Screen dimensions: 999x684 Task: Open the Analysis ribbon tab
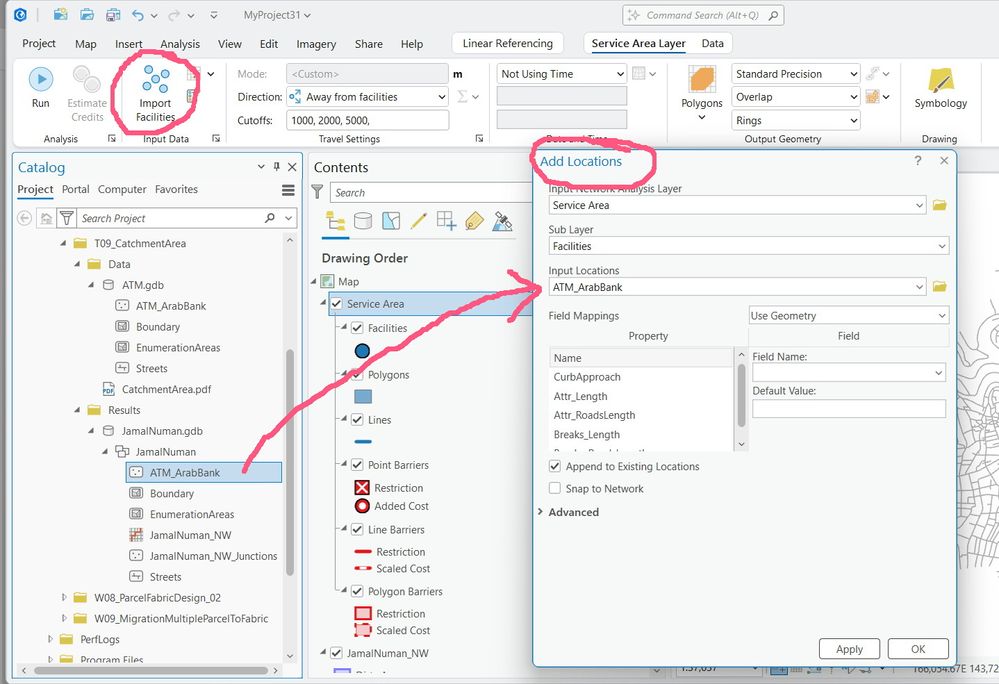click(180, 44)
